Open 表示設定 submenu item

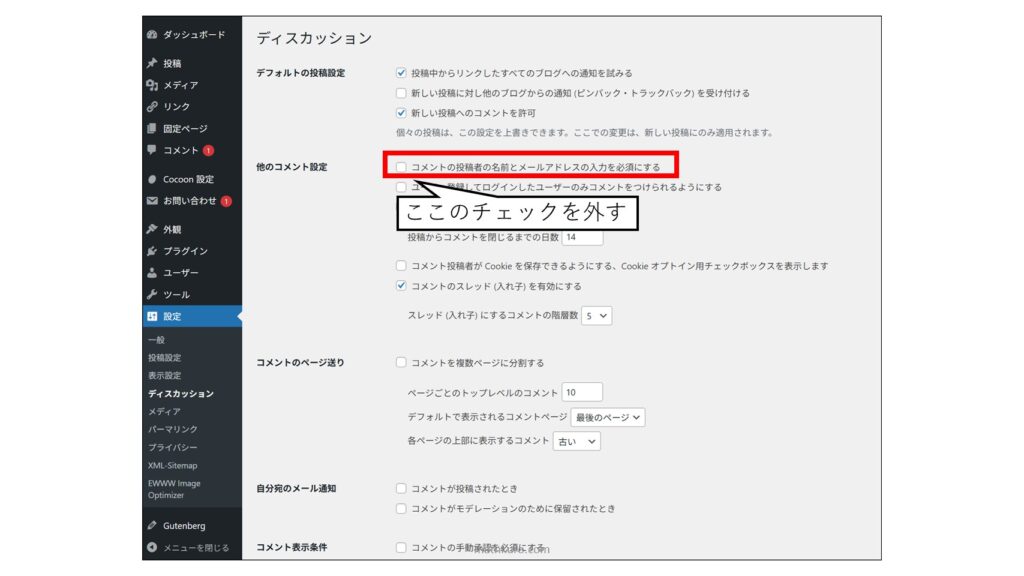click(165, 376)
